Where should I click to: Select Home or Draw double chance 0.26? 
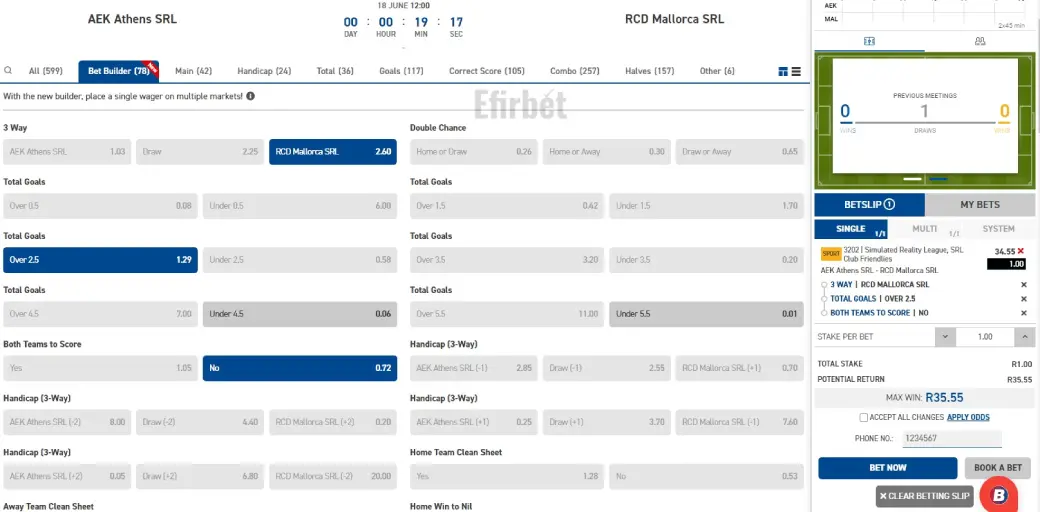click(x=474, y=152)
